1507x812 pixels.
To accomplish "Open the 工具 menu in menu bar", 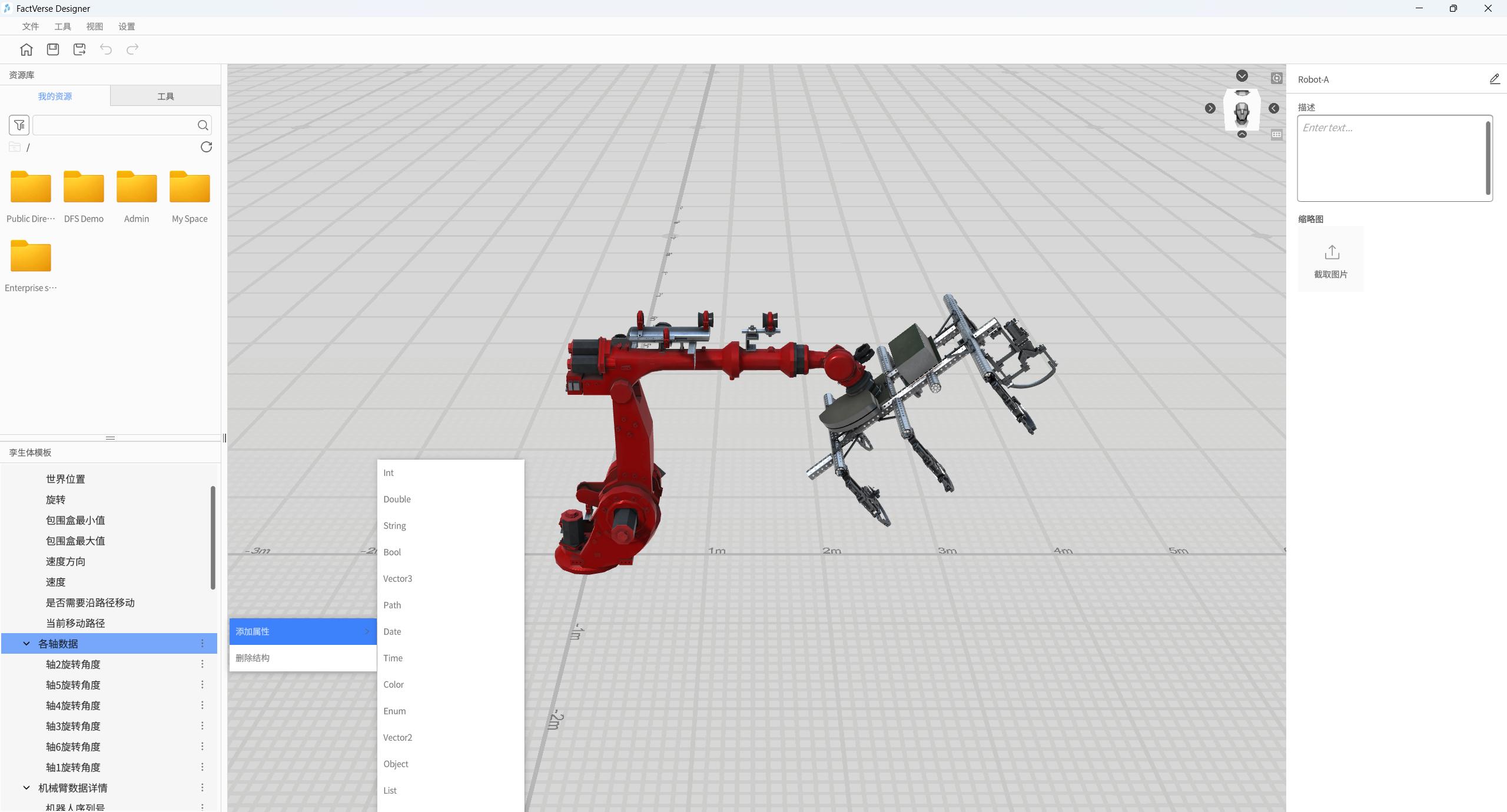I will click(x=62, y=26).
